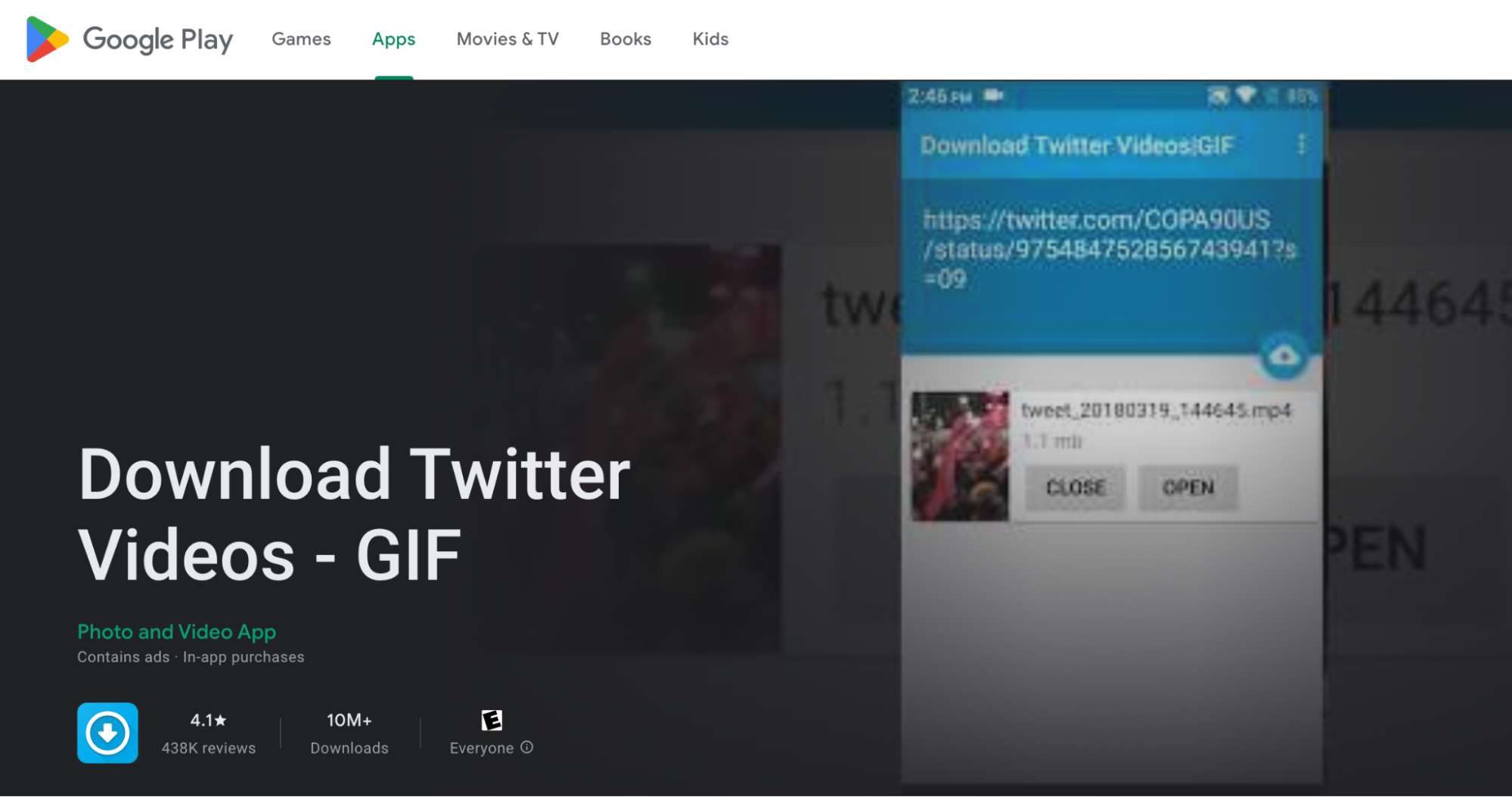1512x797 pixels.
Task: Click the camera icon beside 2:46 PM
Action: click(993, 95)
